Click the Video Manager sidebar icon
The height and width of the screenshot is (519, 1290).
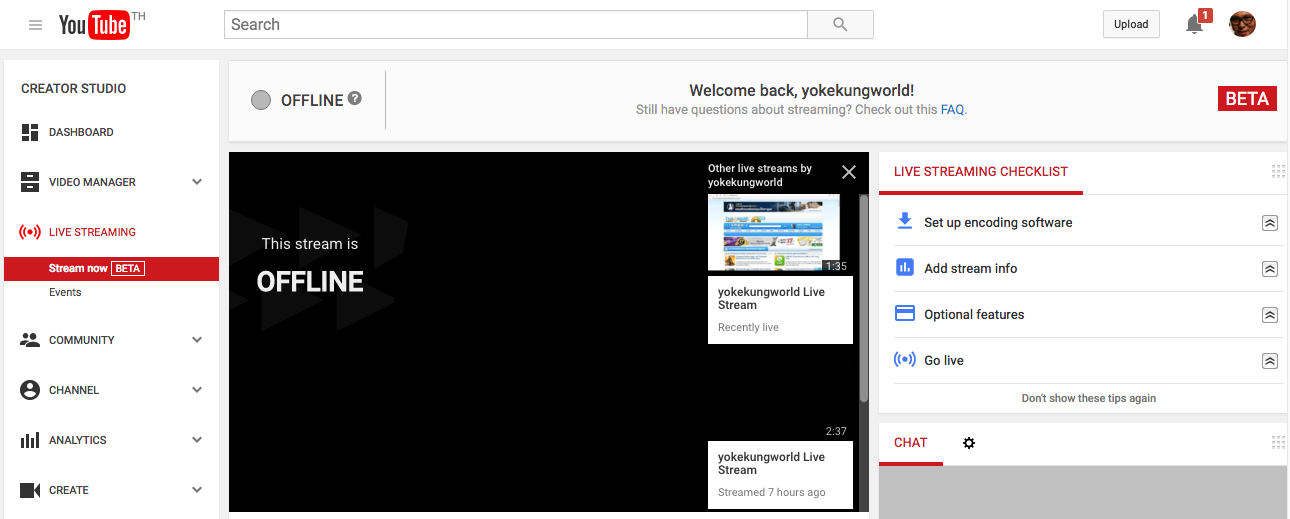pos(30,182)
